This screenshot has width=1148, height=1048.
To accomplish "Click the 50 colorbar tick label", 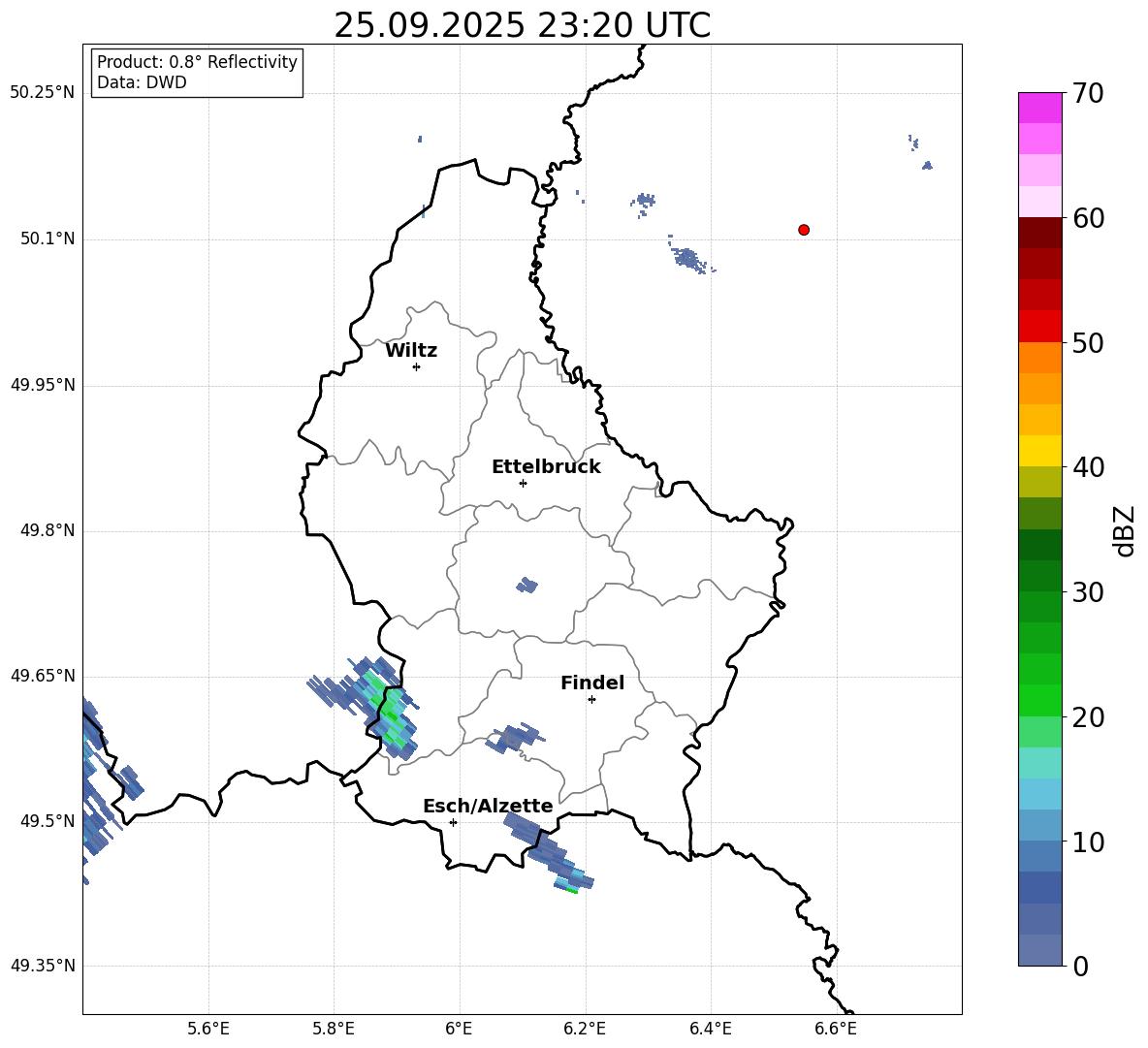I will pyautogui.click(x=1088, y=342).
